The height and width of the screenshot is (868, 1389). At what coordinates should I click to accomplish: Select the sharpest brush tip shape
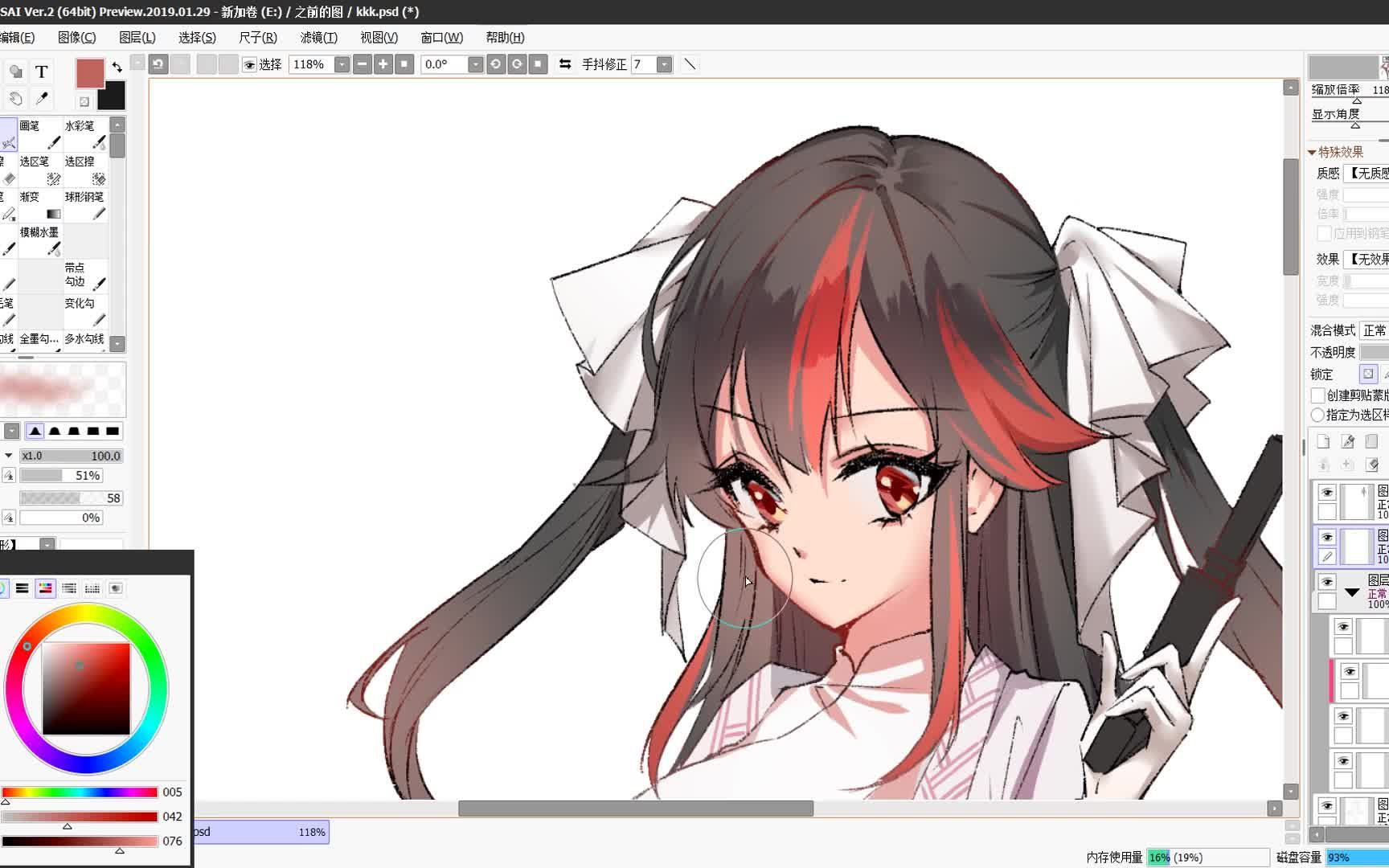[35, 432]
